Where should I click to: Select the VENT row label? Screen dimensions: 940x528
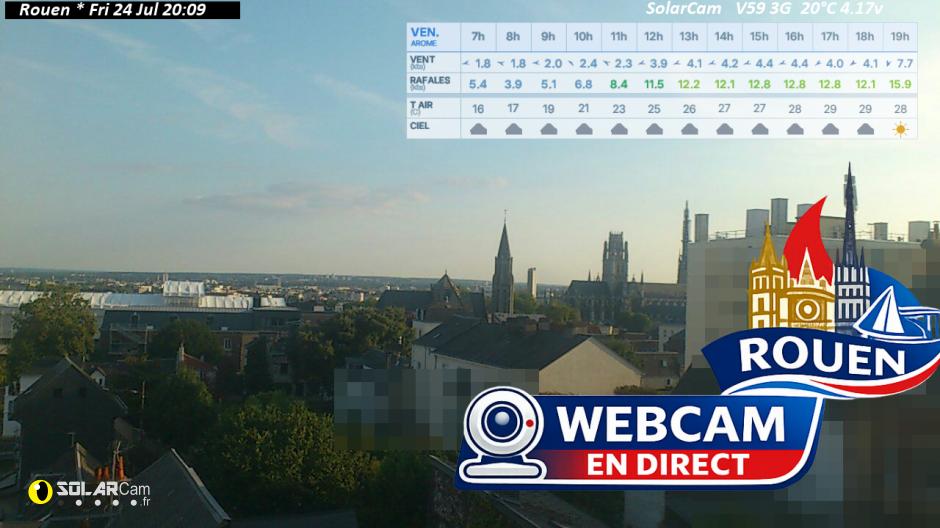(x=423, y=62)
